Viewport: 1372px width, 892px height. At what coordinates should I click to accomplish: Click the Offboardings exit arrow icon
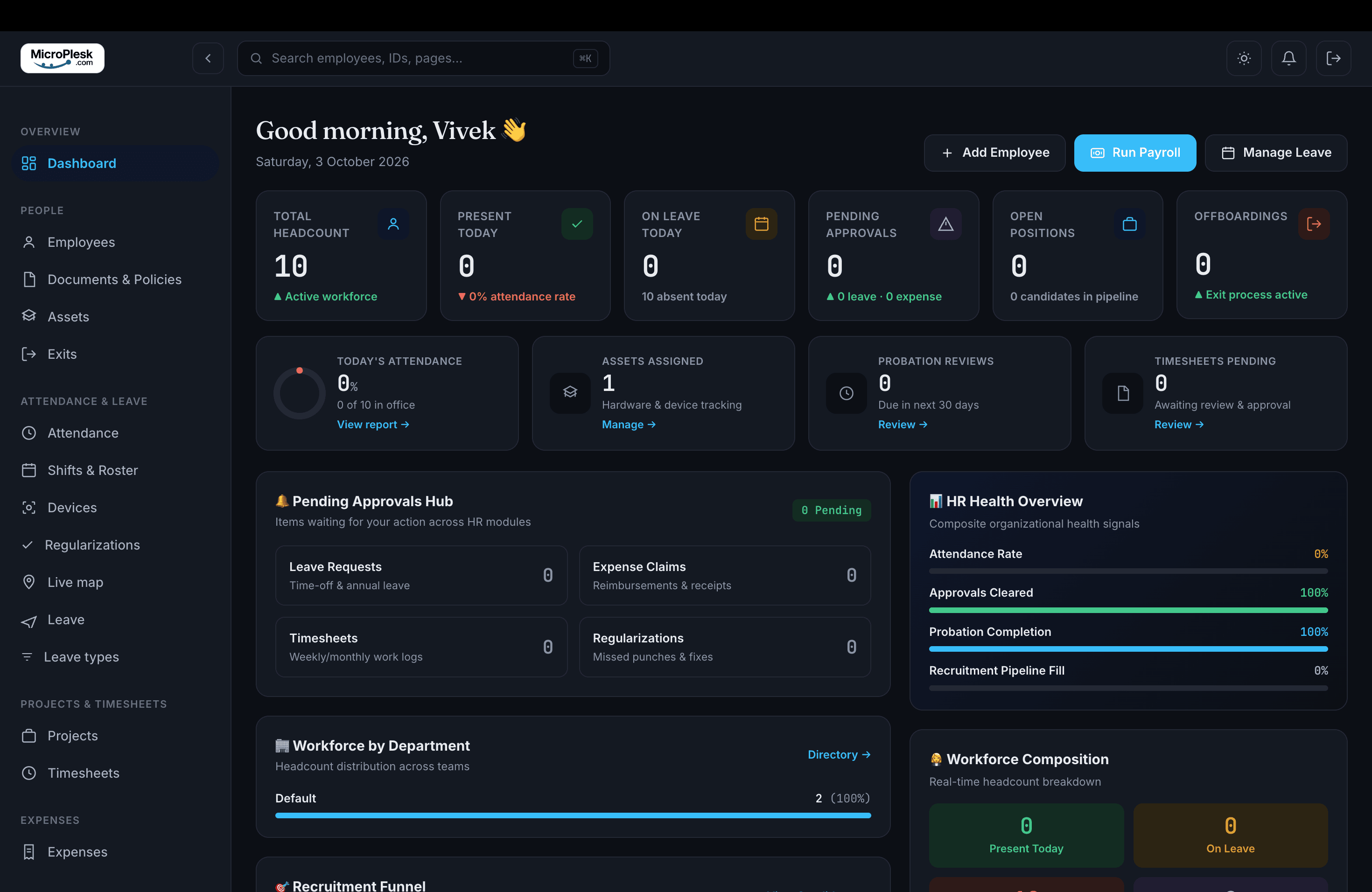point(1314,224)
